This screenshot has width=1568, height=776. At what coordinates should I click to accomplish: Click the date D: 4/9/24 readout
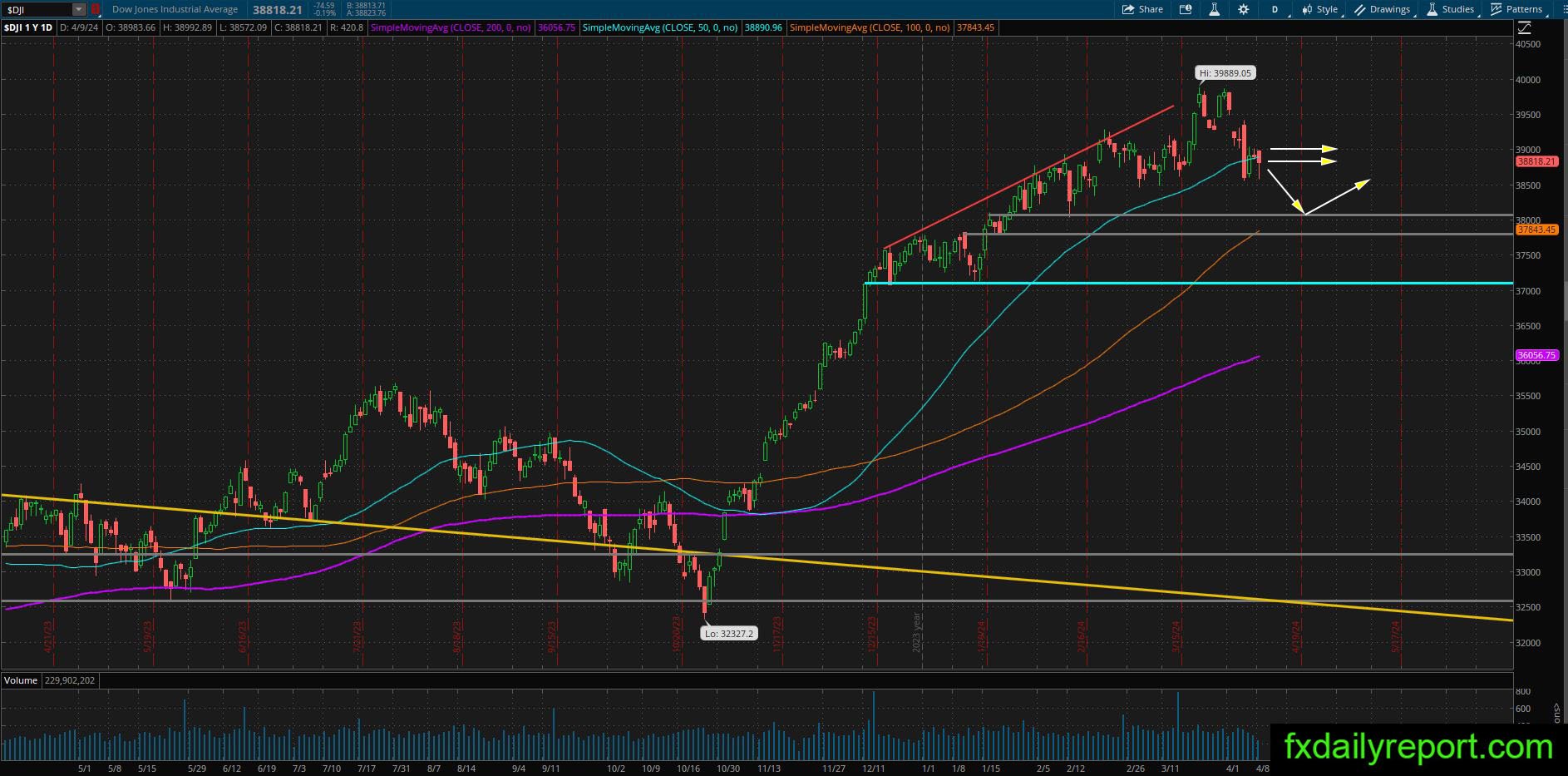tap(81, 27)
